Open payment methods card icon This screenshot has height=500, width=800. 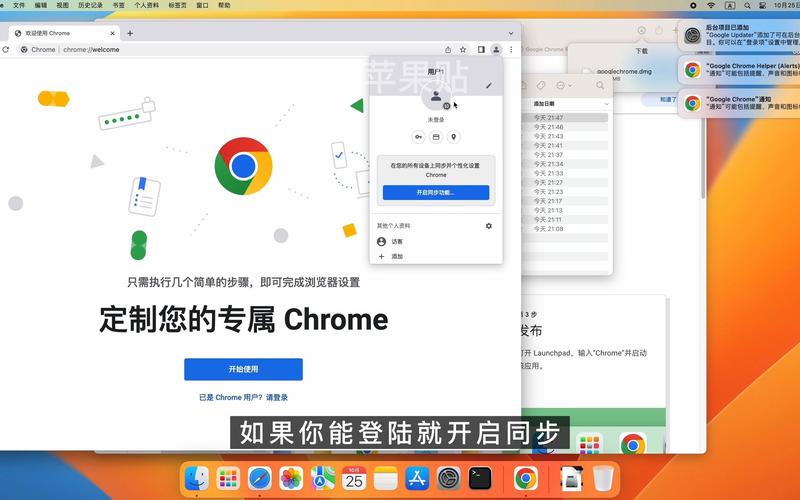pyautogui.click(x=436, y=137)
